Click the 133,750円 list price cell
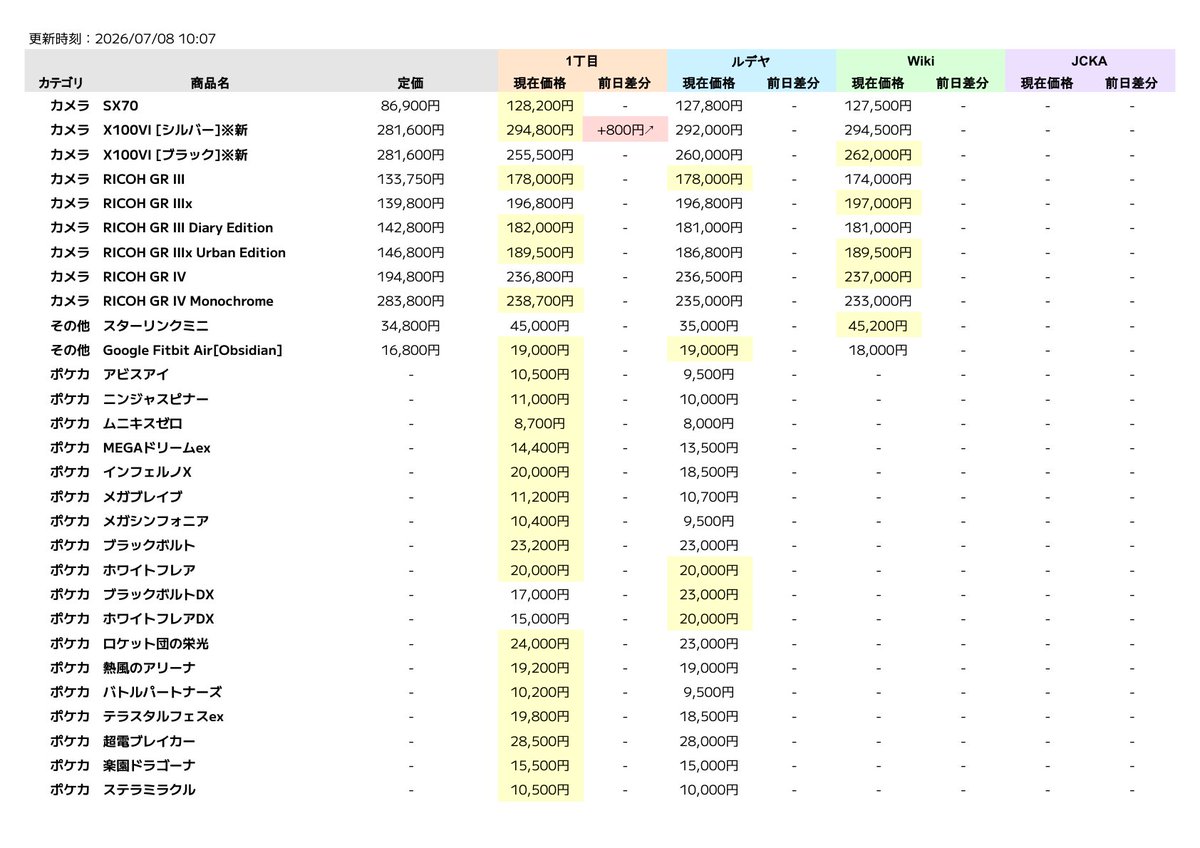This screenshot has height=848, width=1200. click(x=410, y=179)
